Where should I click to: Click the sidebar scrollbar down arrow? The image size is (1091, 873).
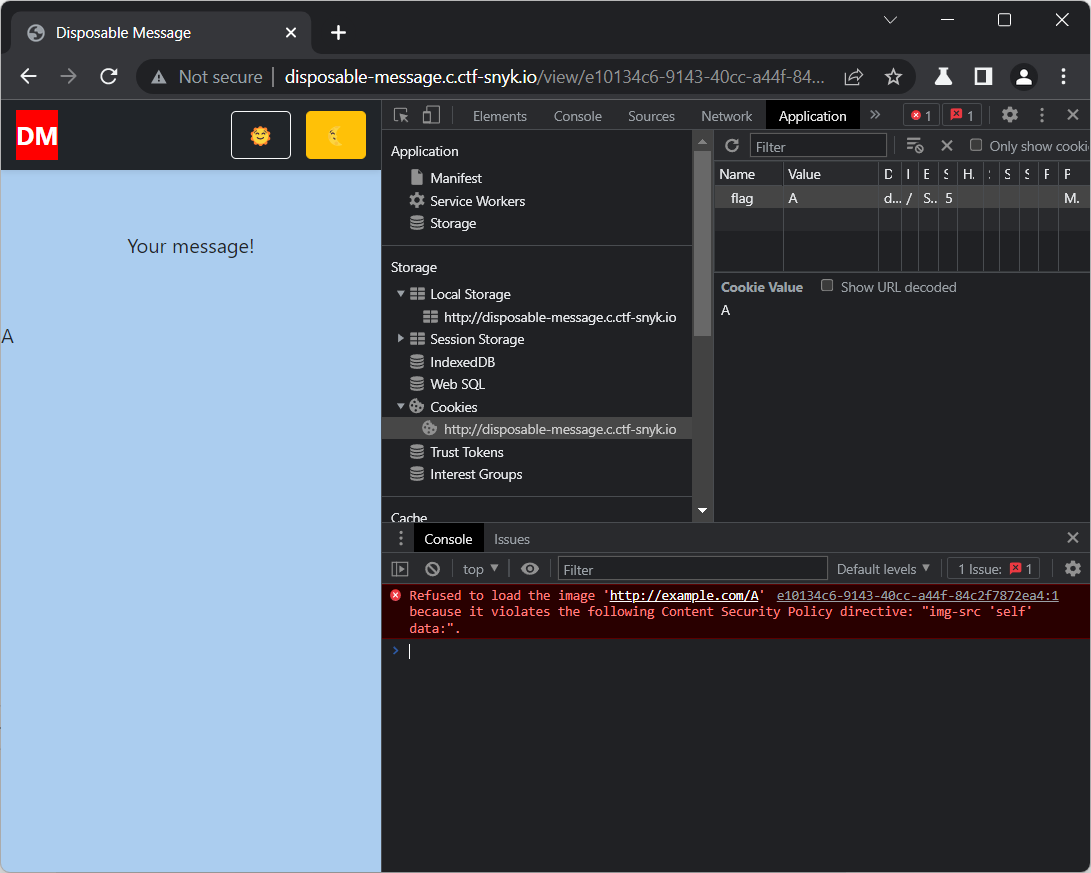point(703,511)
